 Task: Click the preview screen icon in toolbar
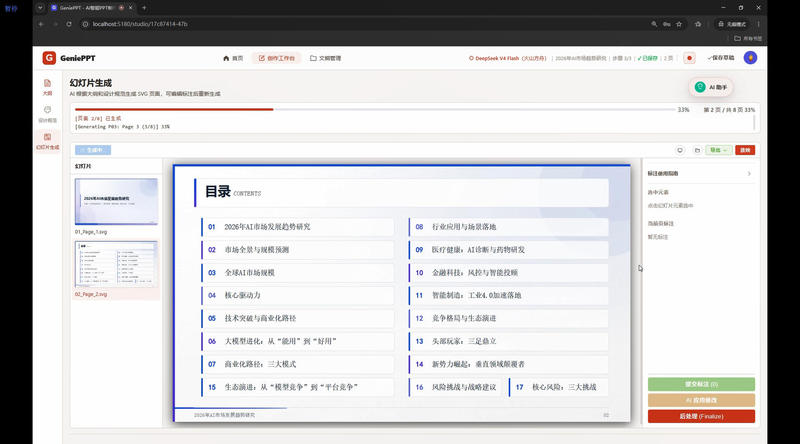click(680, 150)
